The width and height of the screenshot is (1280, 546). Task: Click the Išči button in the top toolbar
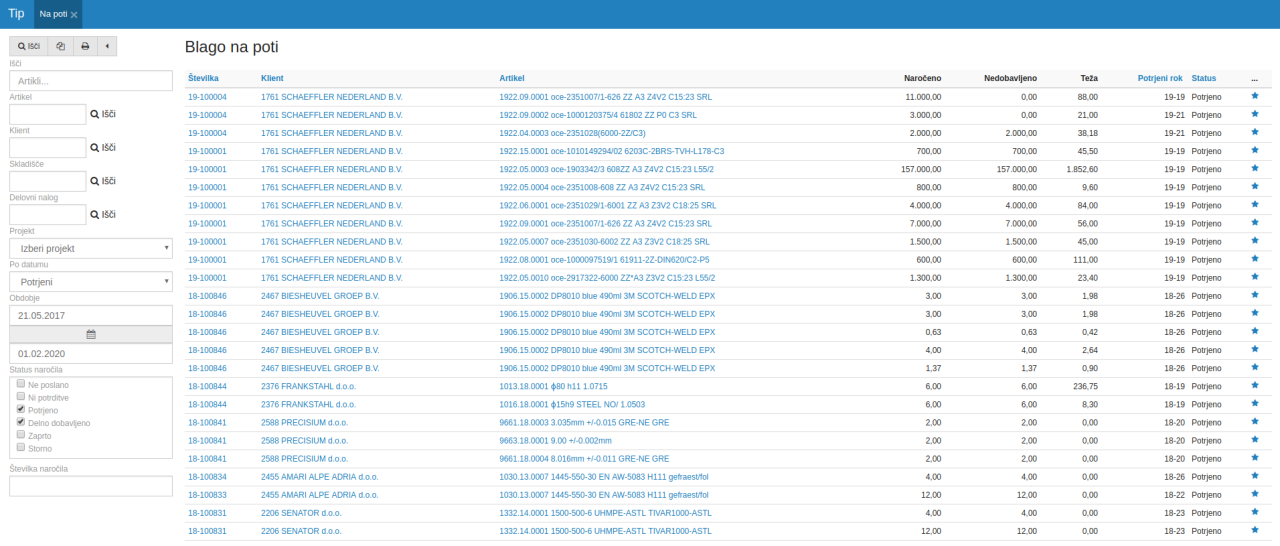(x=29, y=46)
